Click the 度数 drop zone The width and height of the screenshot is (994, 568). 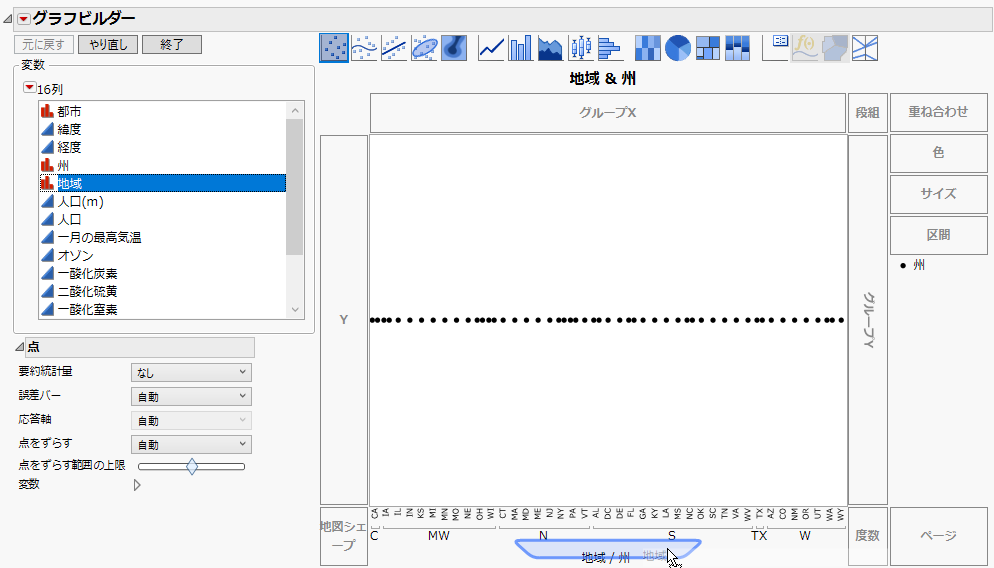coord(867,536)
